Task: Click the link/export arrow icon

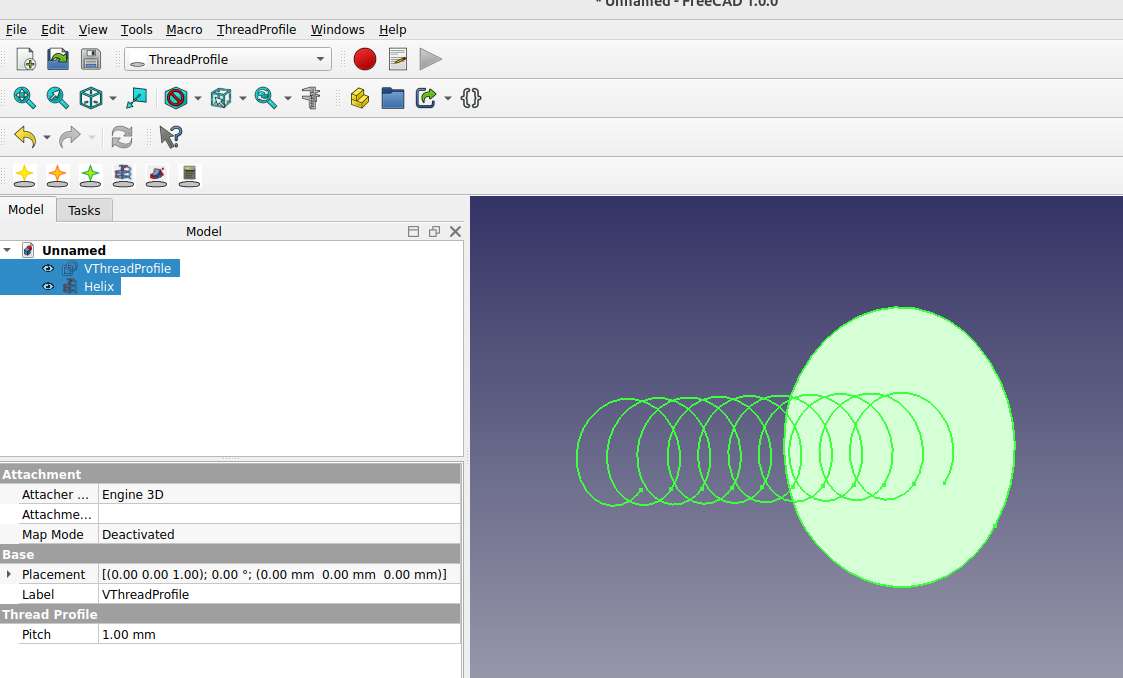Action: point(425,98)
